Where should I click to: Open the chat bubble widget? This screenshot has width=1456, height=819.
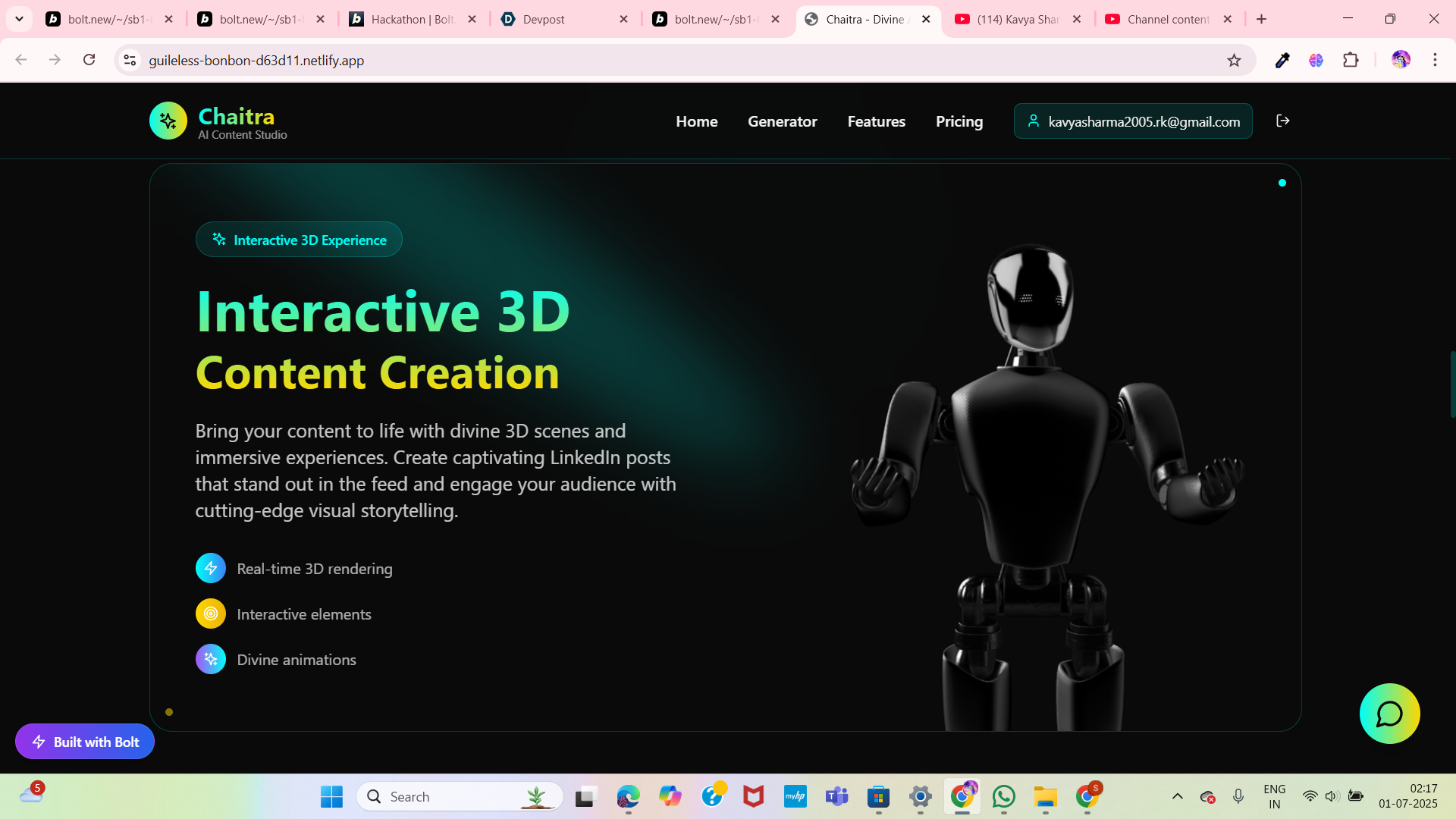[x=1389, y=714]
